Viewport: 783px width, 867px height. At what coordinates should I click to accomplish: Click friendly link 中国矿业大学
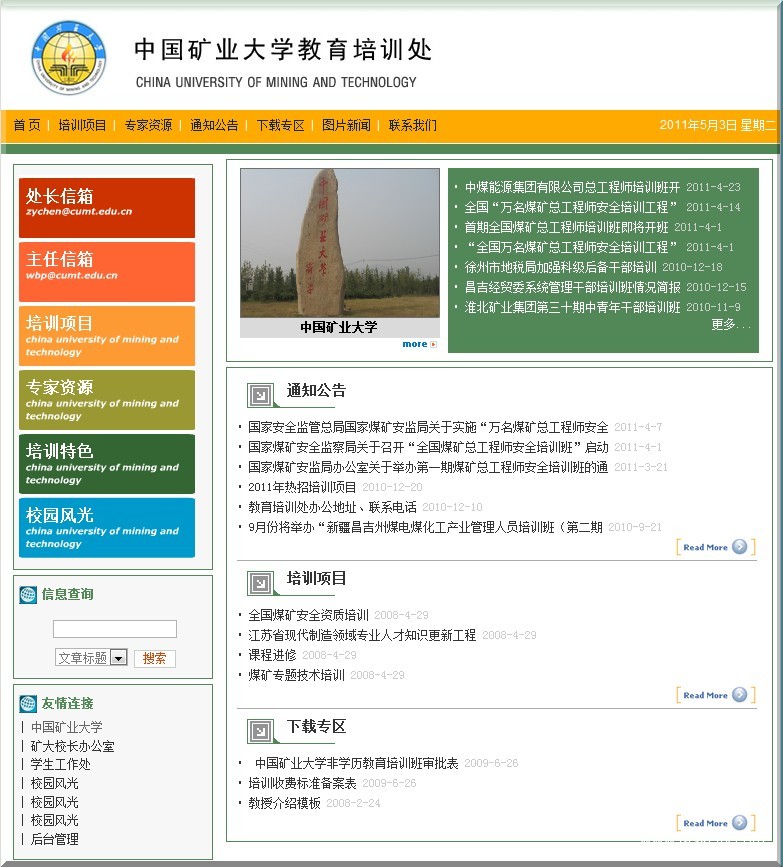pyautogui.click(x=66, y=727)
